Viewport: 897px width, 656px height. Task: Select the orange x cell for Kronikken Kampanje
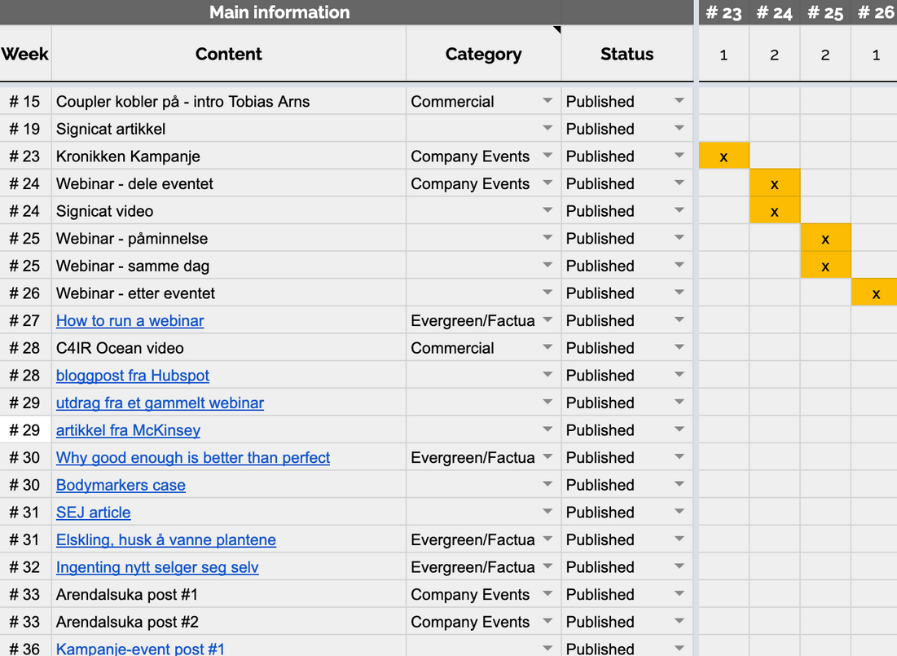point(724,157)
